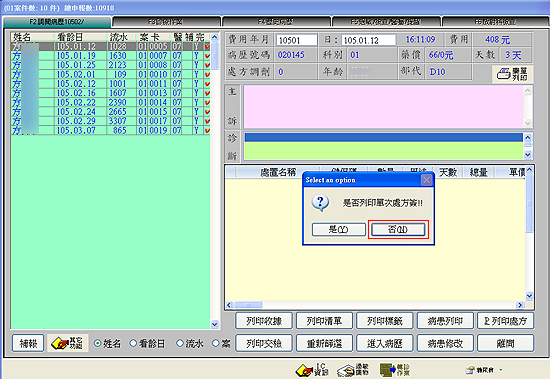The image size is (550, 379).
Task: Click the question mark icon in dialog
Action: 321,203
